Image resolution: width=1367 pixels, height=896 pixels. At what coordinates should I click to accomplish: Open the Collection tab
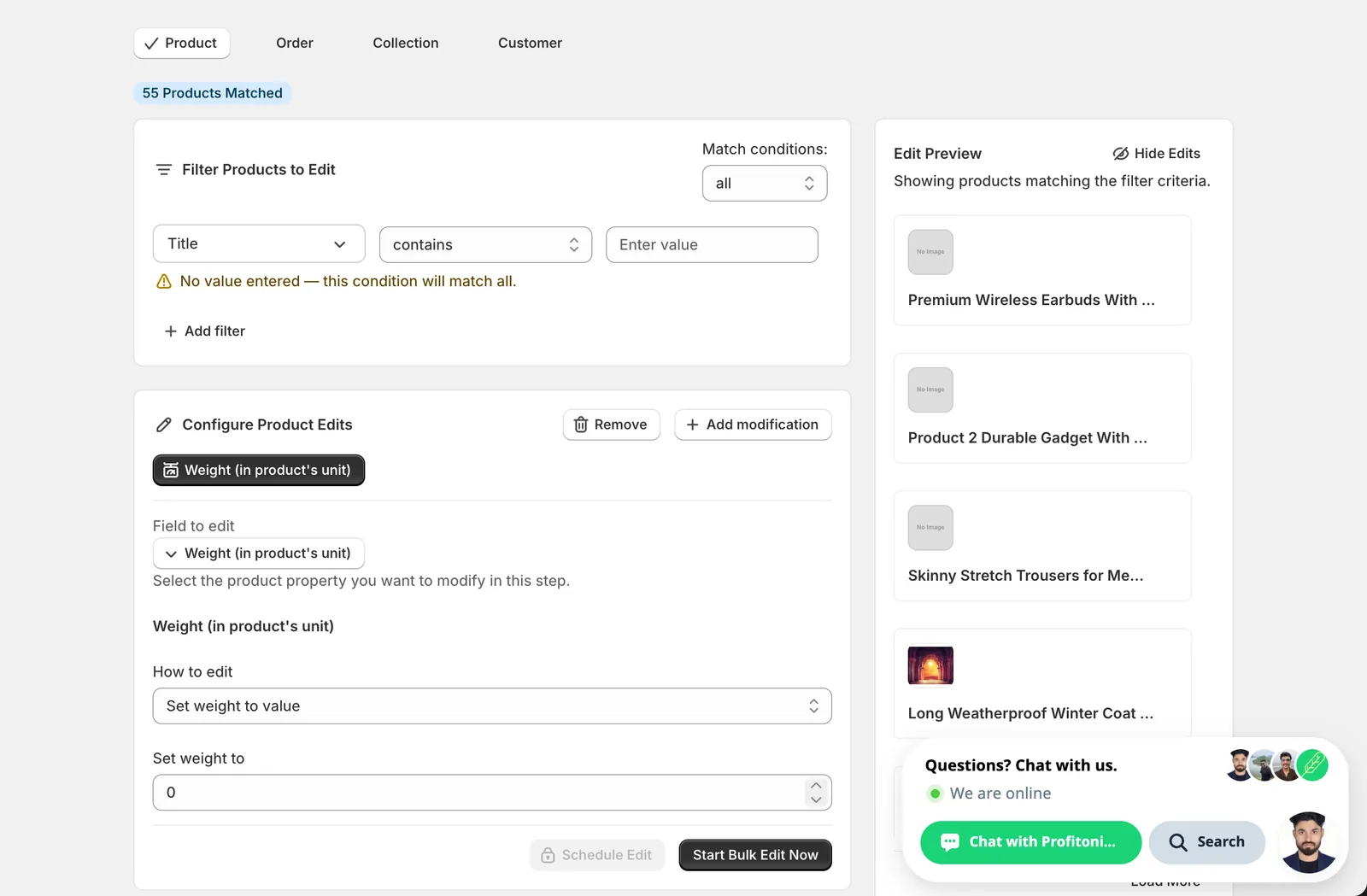click(406, 43)
